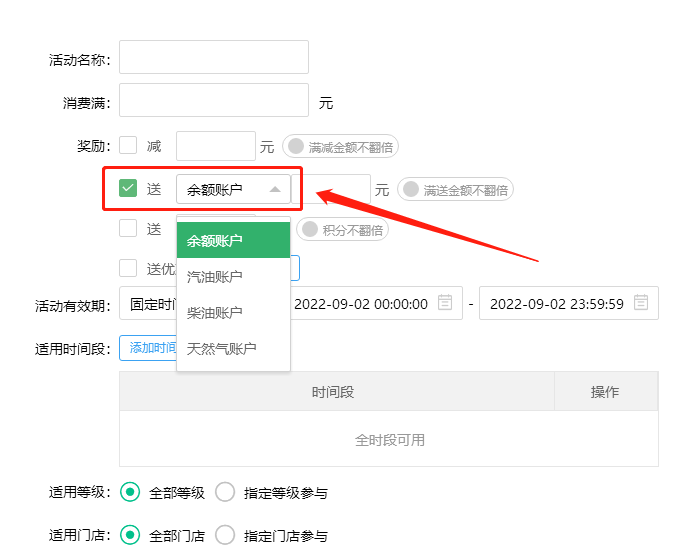Choose the 指定门店参与 radio option

tap(225, 535)
